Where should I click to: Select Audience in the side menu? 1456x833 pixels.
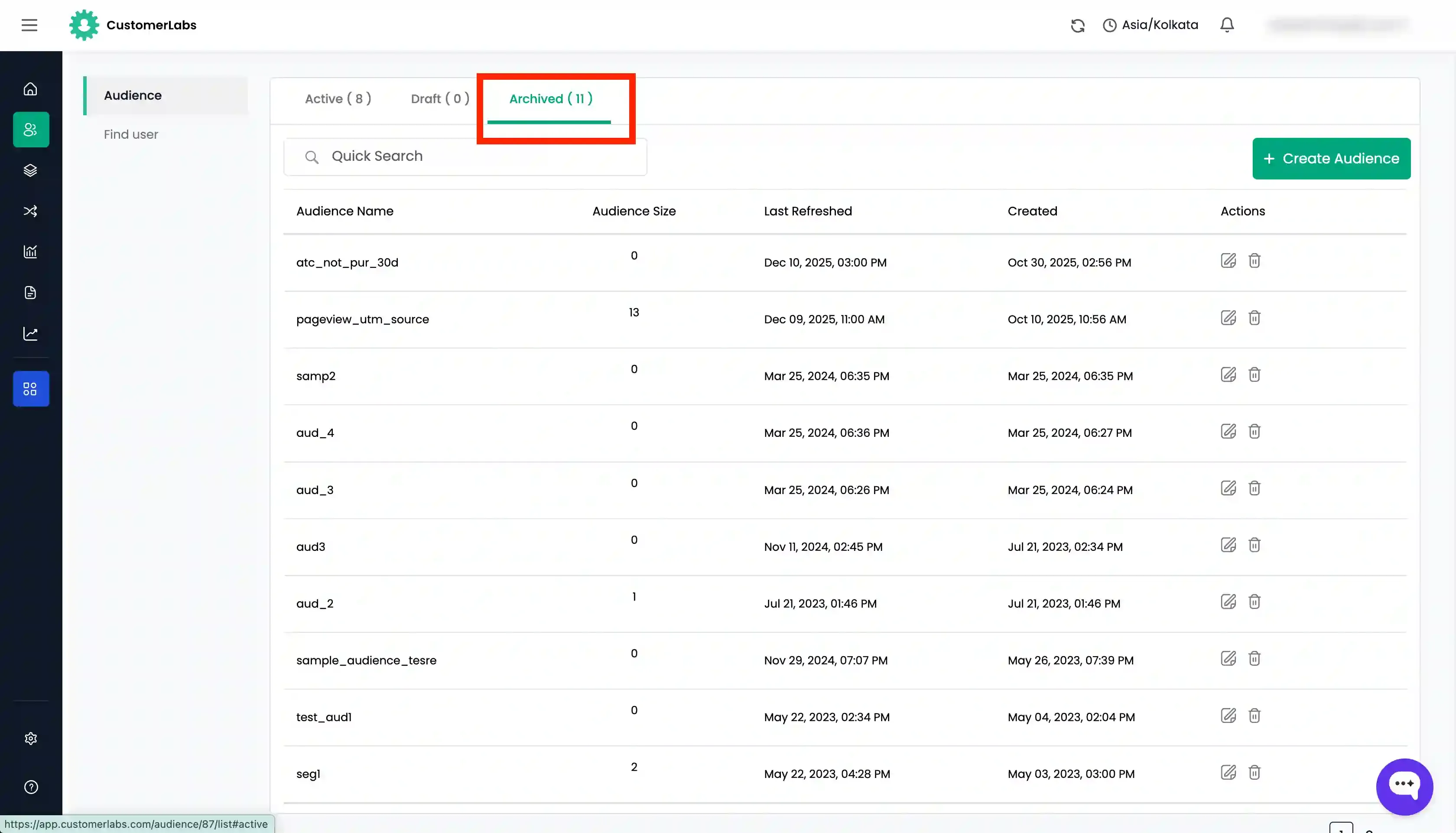[x=166, y=95]
